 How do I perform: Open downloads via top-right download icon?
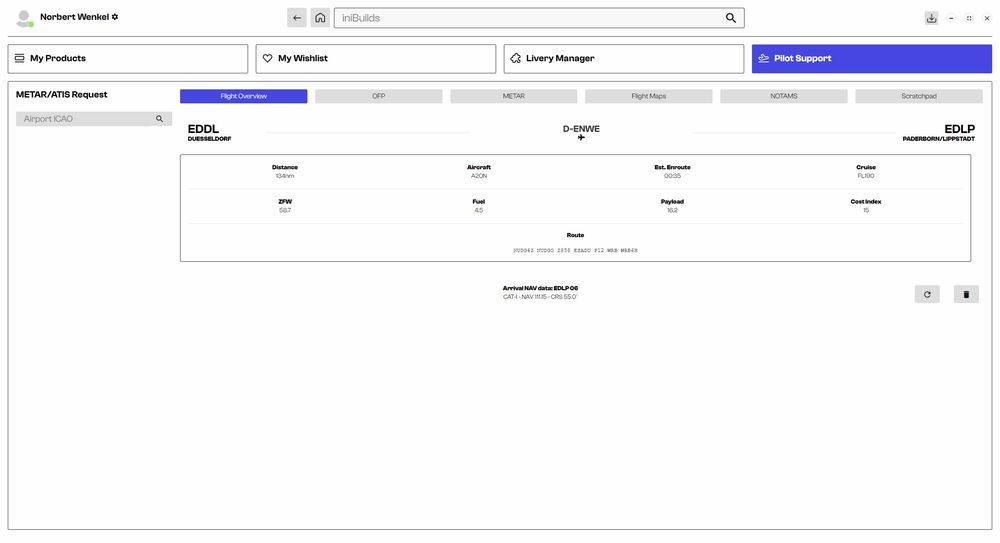pos(931,18)
